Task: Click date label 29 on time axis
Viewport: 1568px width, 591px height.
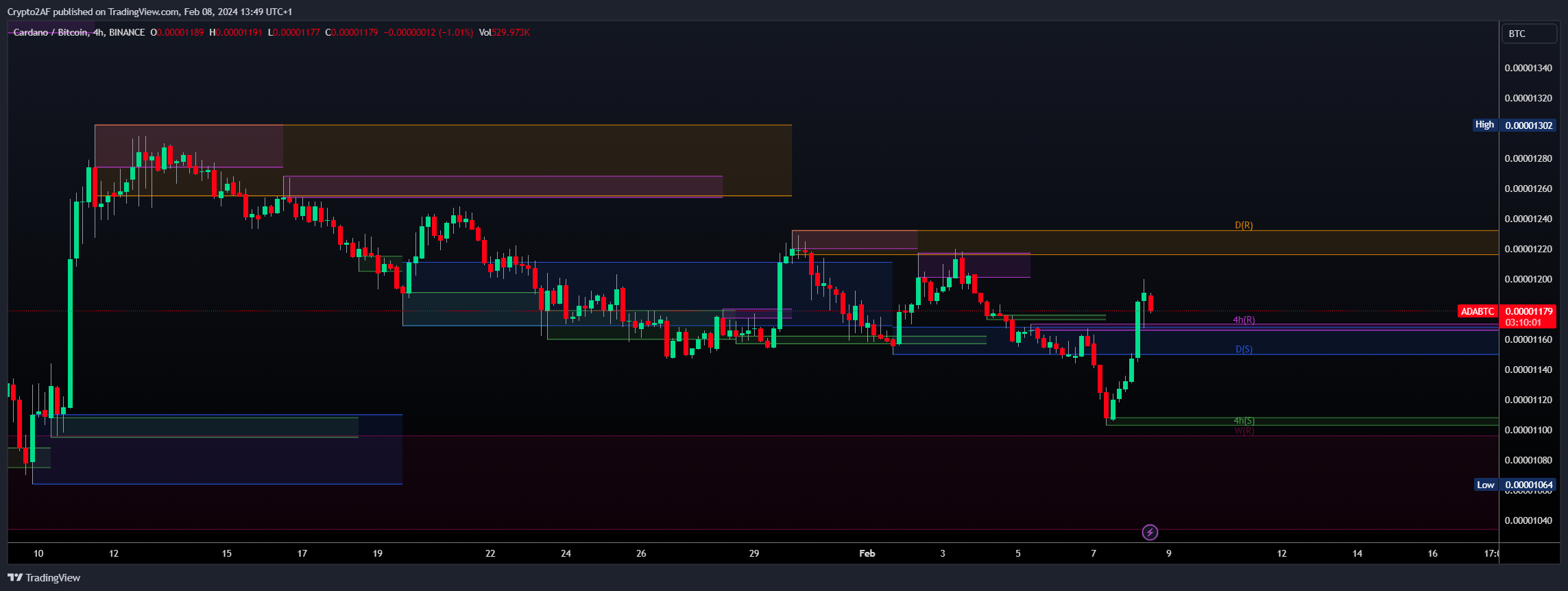Action: (754, 553)
